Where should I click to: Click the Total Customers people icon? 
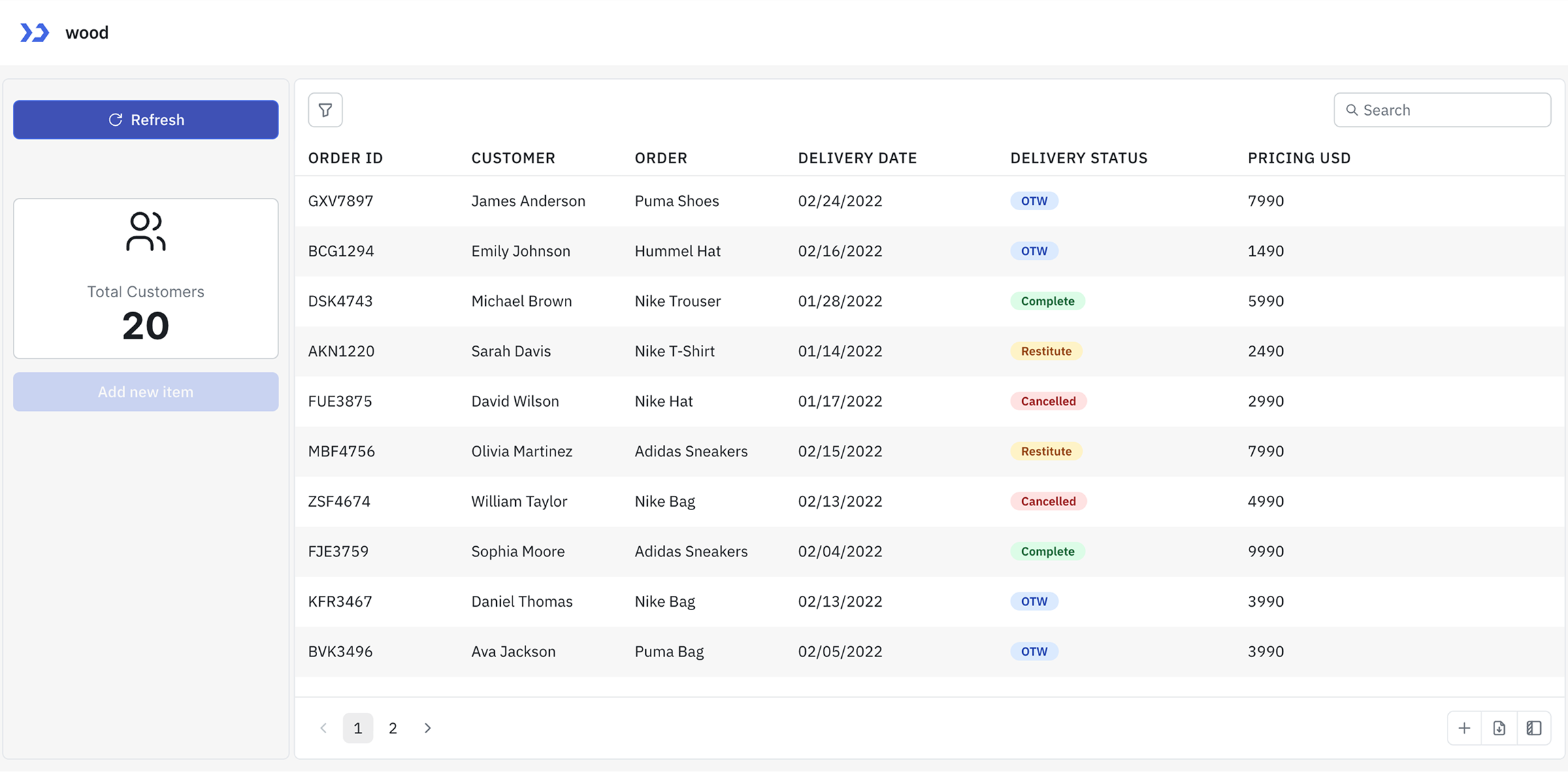145,231
